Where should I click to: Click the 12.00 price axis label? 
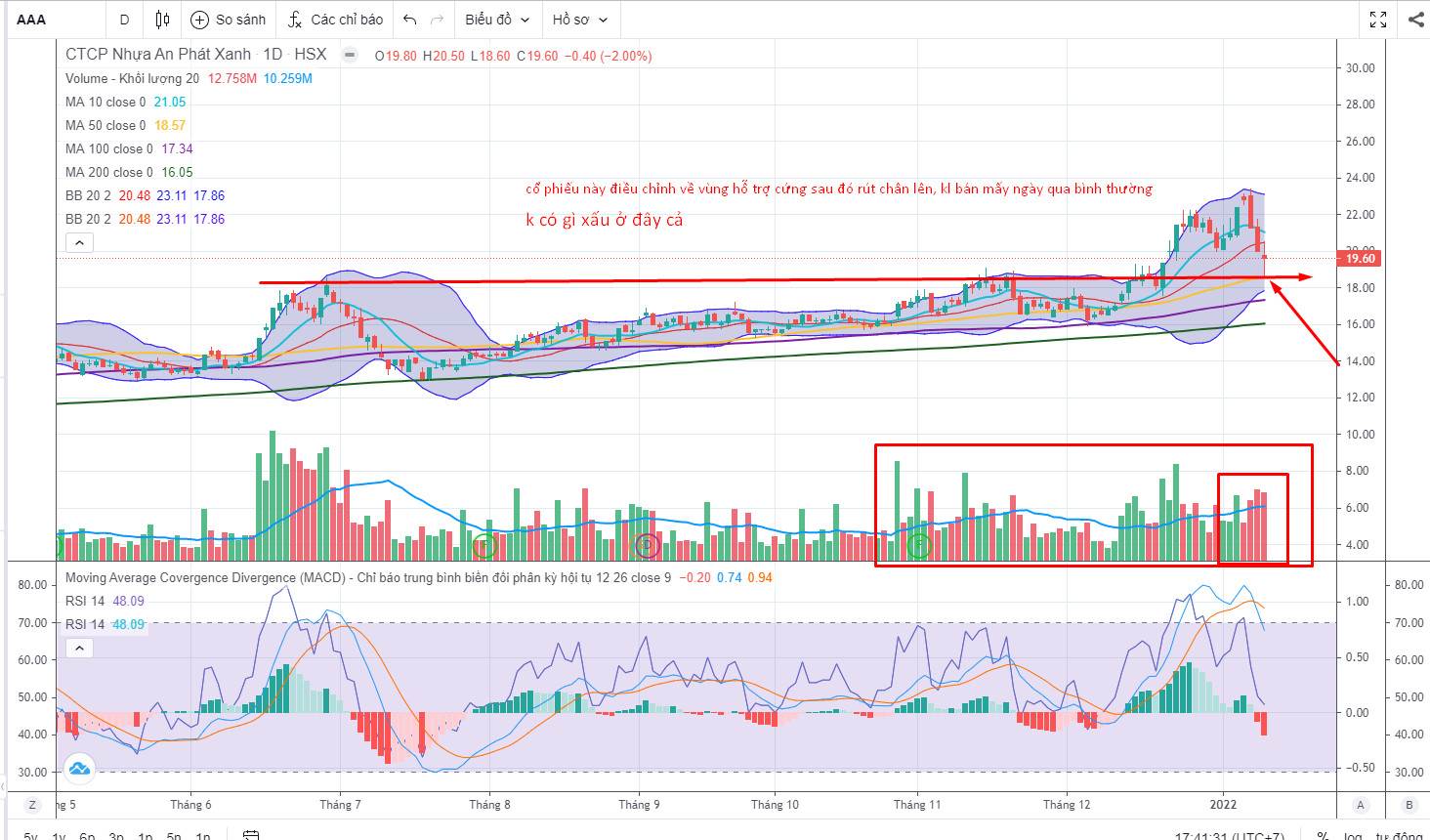(x=1360, y=398)
